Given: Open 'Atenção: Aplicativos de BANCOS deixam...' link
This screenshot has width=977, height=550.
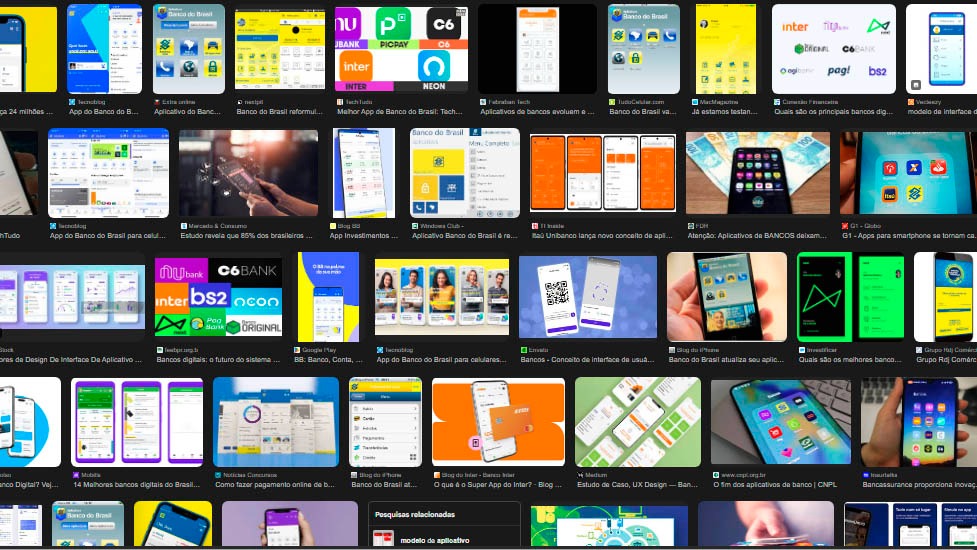Looking at the screenshot, I should pyautogui.click(x=757, y=235).
